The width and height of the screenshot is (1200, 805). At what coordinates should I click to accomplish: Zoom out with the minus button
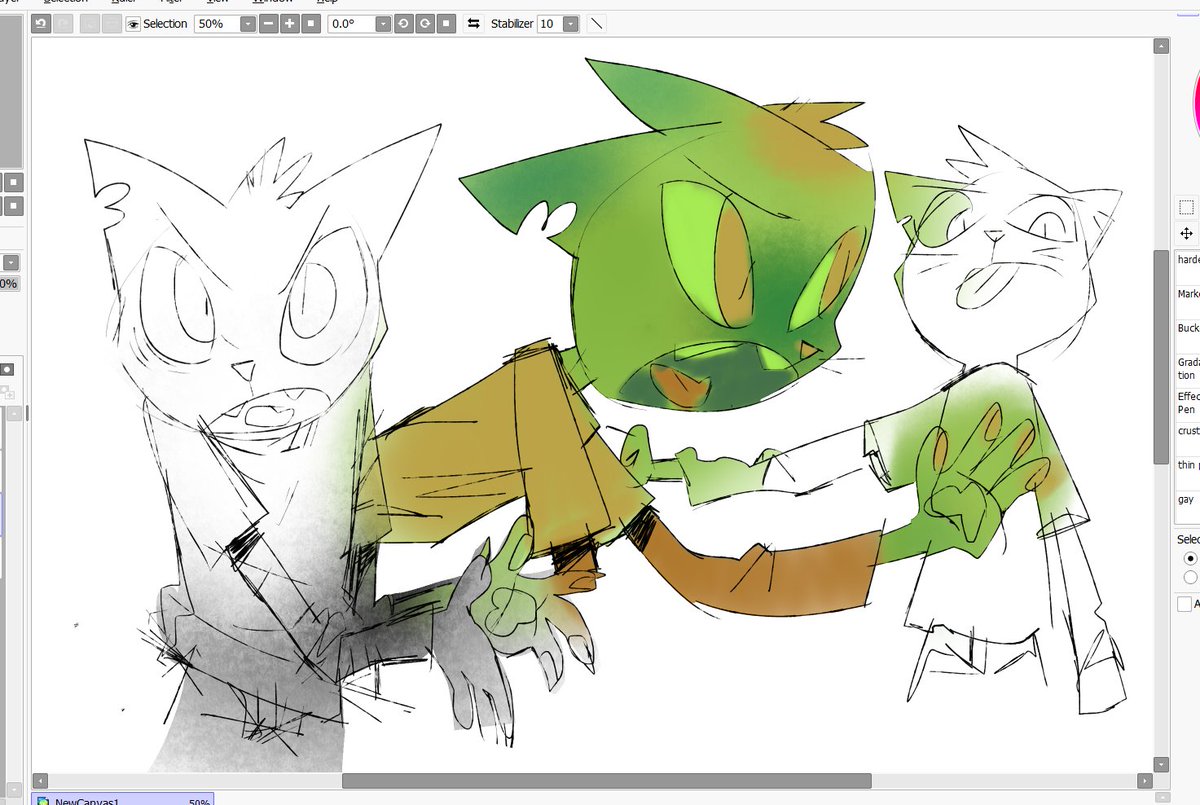pos(268,23)
